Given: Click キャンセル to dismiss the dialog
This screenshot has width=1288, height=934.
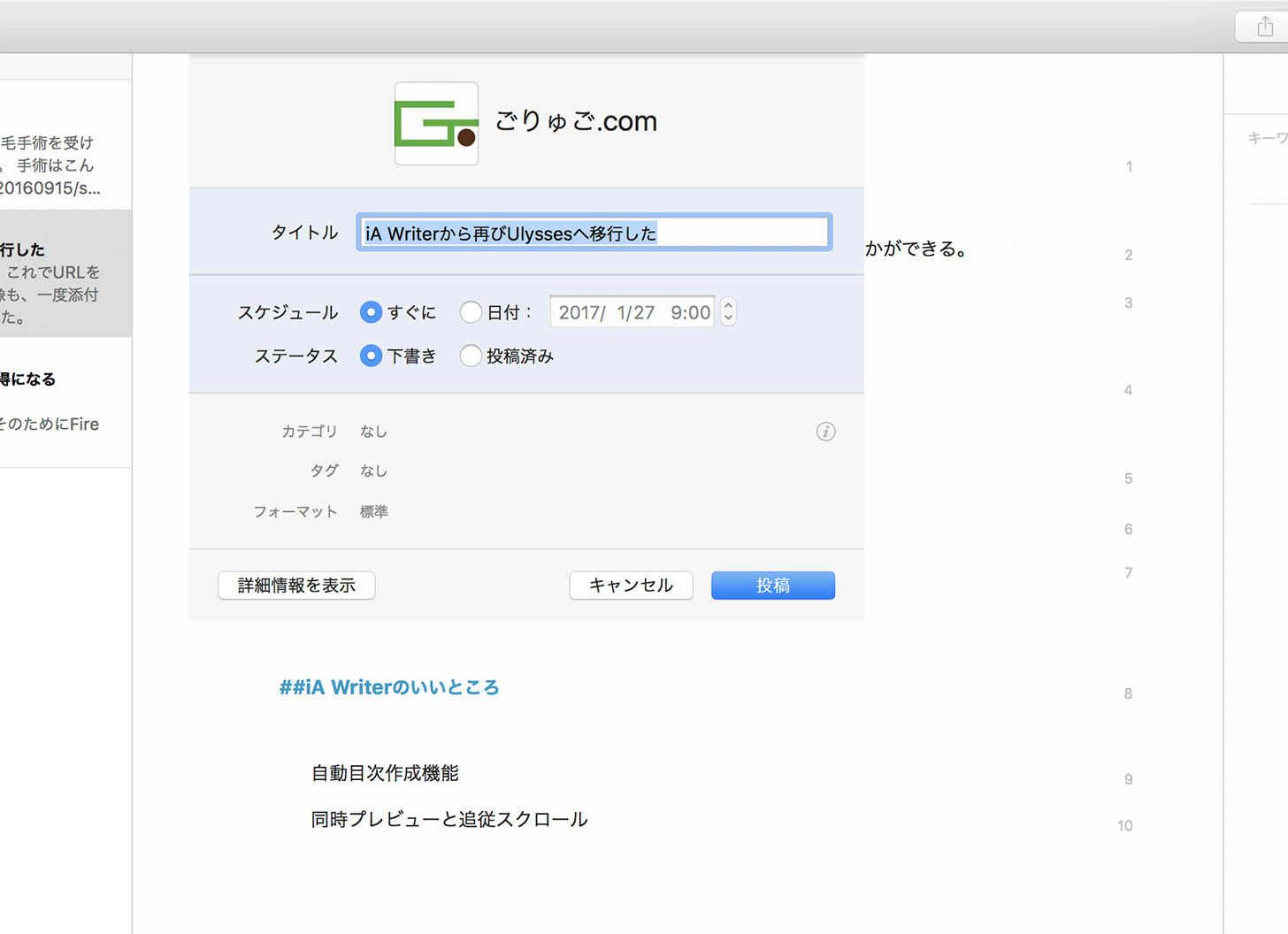Looking at the screenshot, I should pyautogui.click(x=631, y=585).
